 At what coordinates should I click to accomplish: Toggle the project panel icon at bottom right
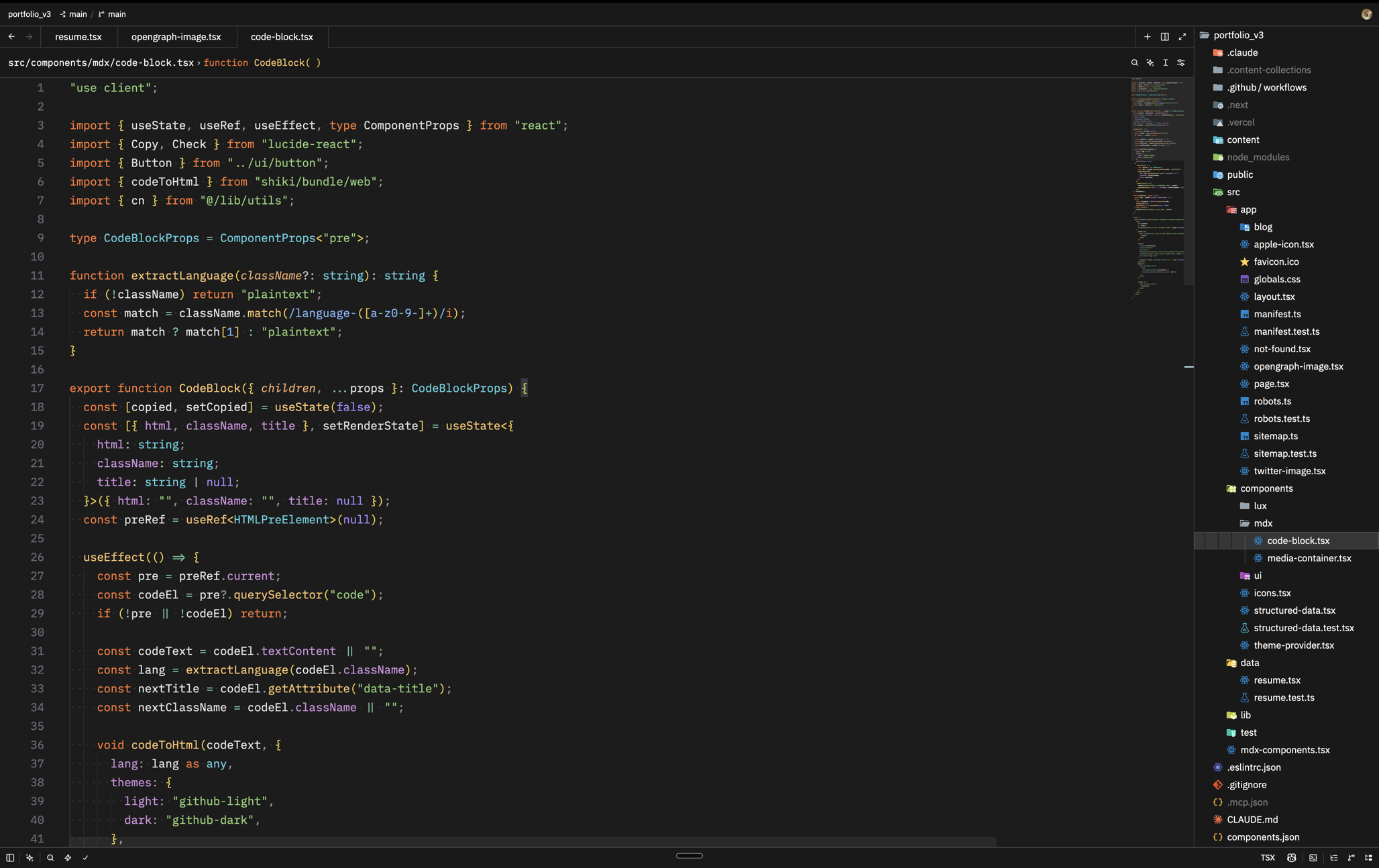pos(1368,857)
